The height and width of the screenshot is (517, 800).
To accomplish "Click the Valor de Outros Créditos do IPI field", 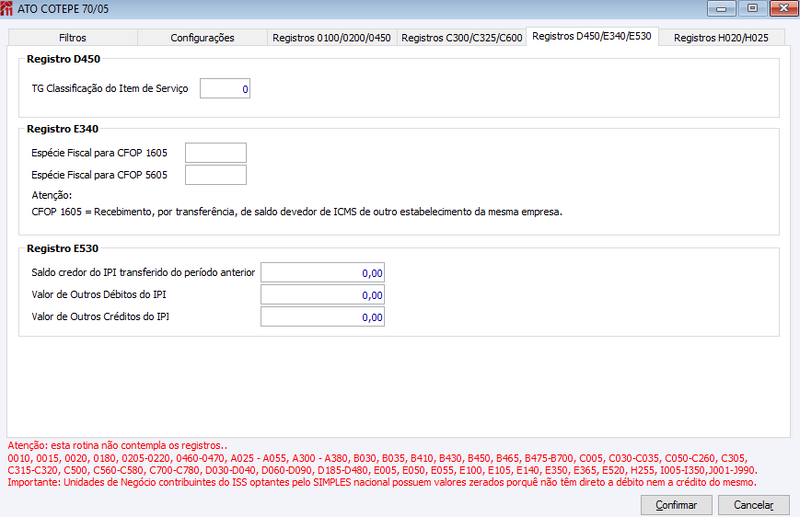I will pyautogui.click(x=322, y=316).
